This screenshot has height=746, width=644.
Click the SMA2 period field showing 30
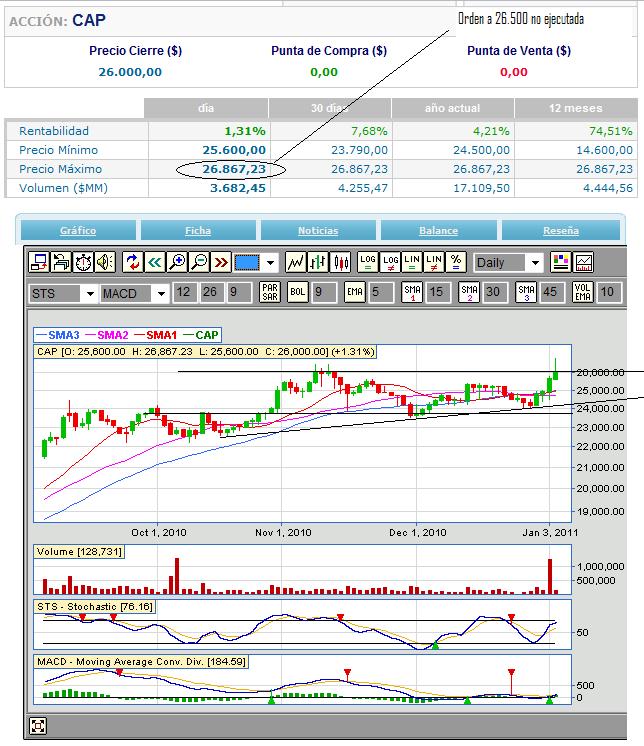pyautogui.click(x=495, y=292)
